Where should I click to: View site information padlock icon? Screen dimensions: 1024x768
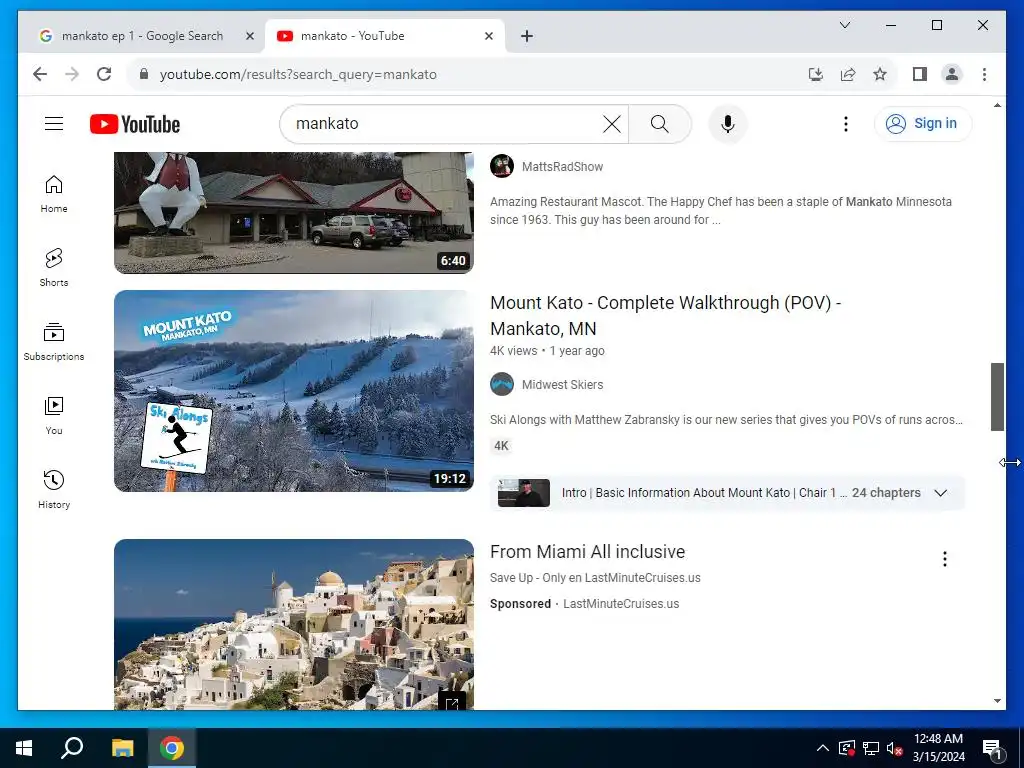tap(144, 74)
